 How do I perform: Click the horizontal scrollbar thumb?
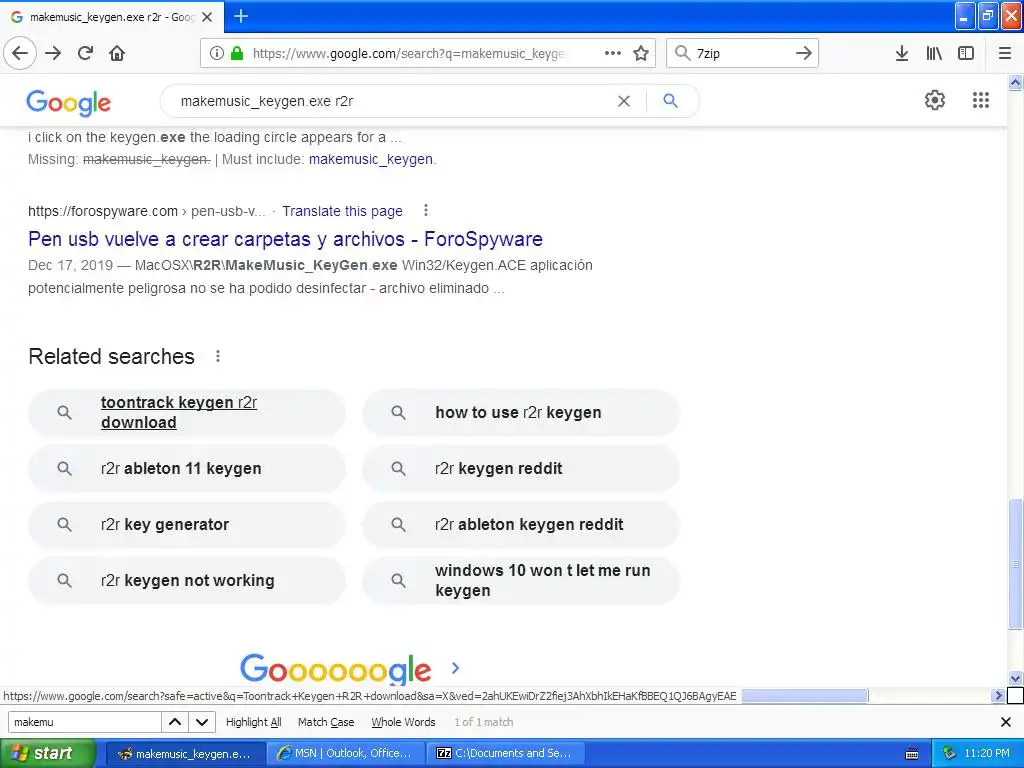pyautogui.click(x=805, y=696)
